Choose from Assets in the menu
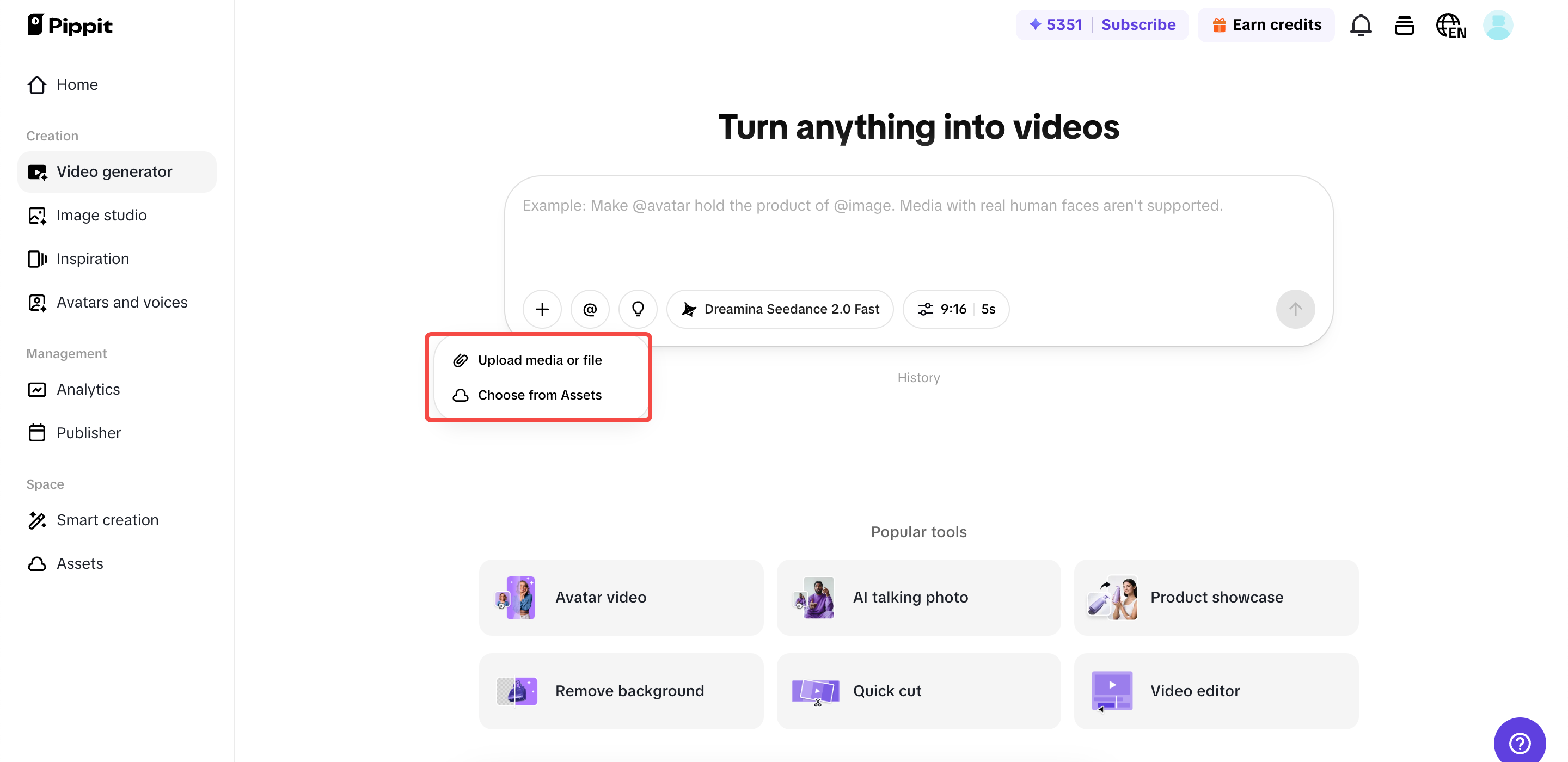The height and width of the screenshot is (762, 1568). click(x=540, y=395)
